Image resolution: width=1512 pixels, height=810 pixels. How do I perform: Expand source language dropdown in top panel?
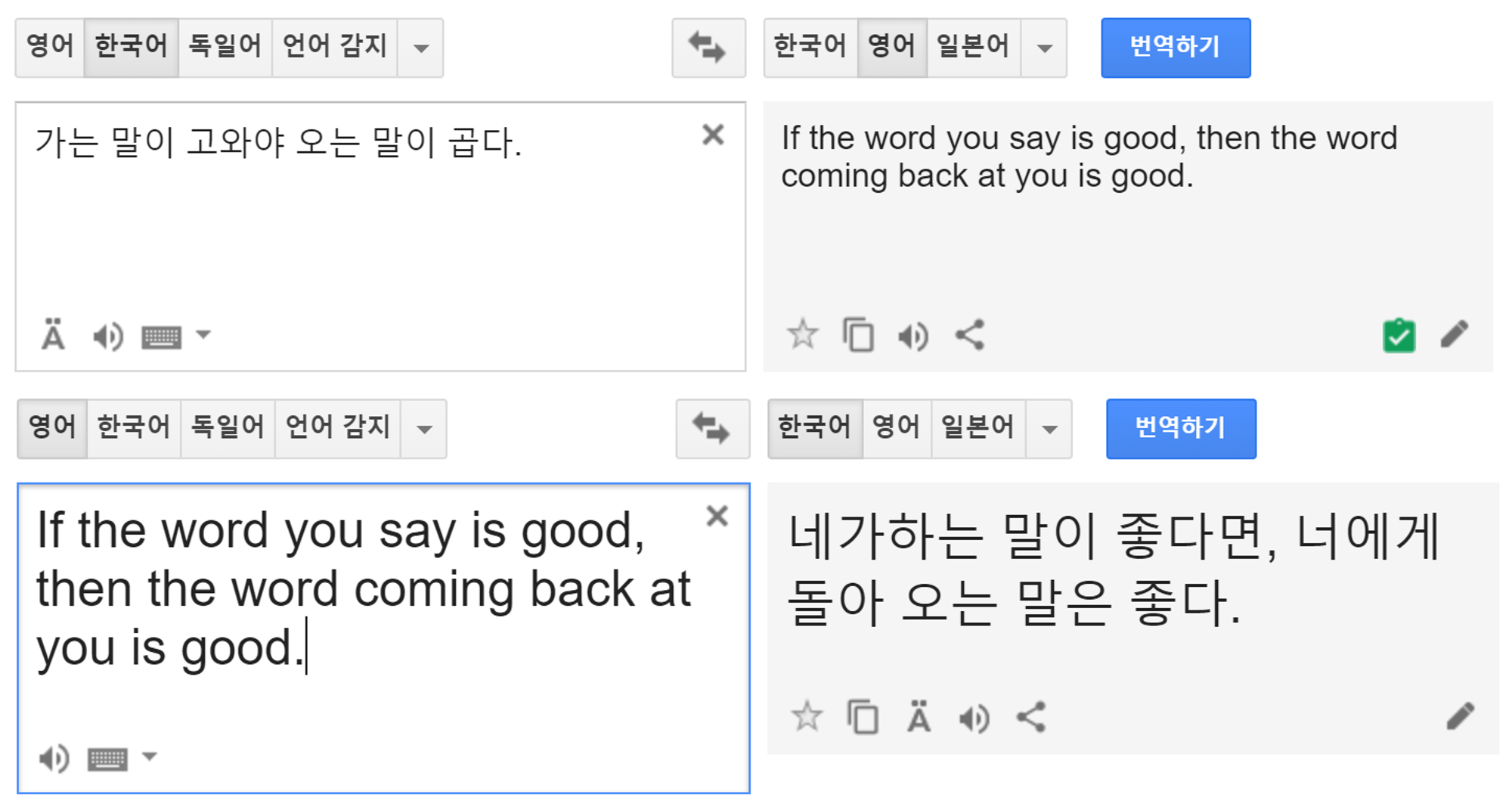click(421, 48)
